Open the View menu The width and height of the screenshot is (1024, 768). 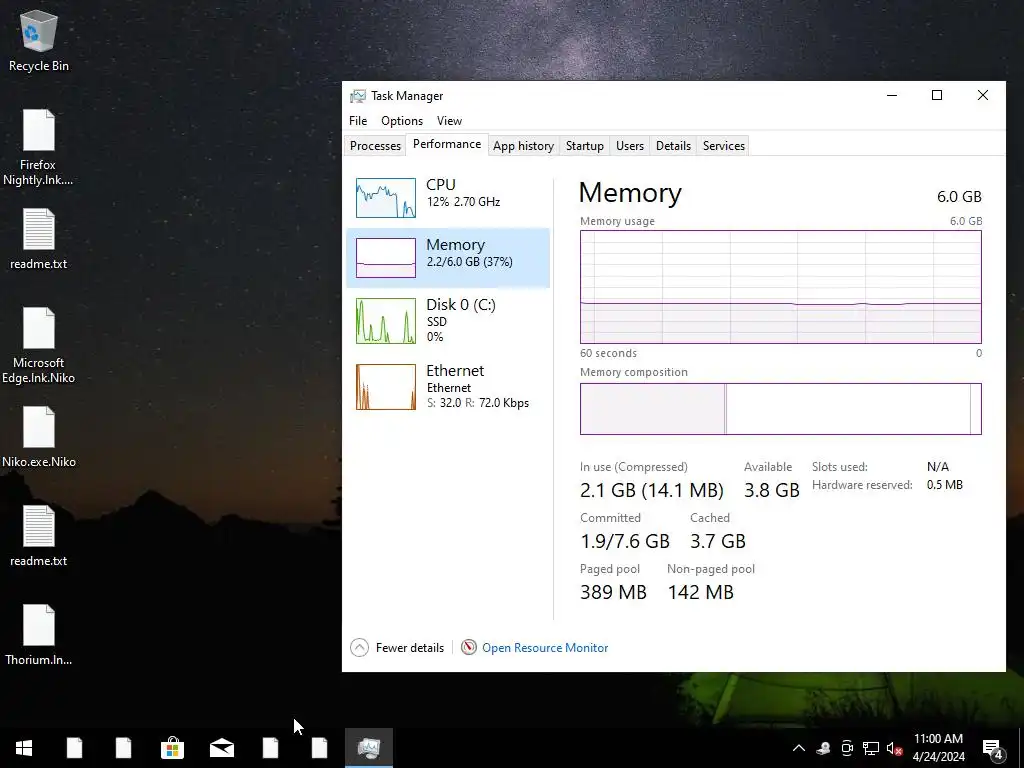point(449,121)
